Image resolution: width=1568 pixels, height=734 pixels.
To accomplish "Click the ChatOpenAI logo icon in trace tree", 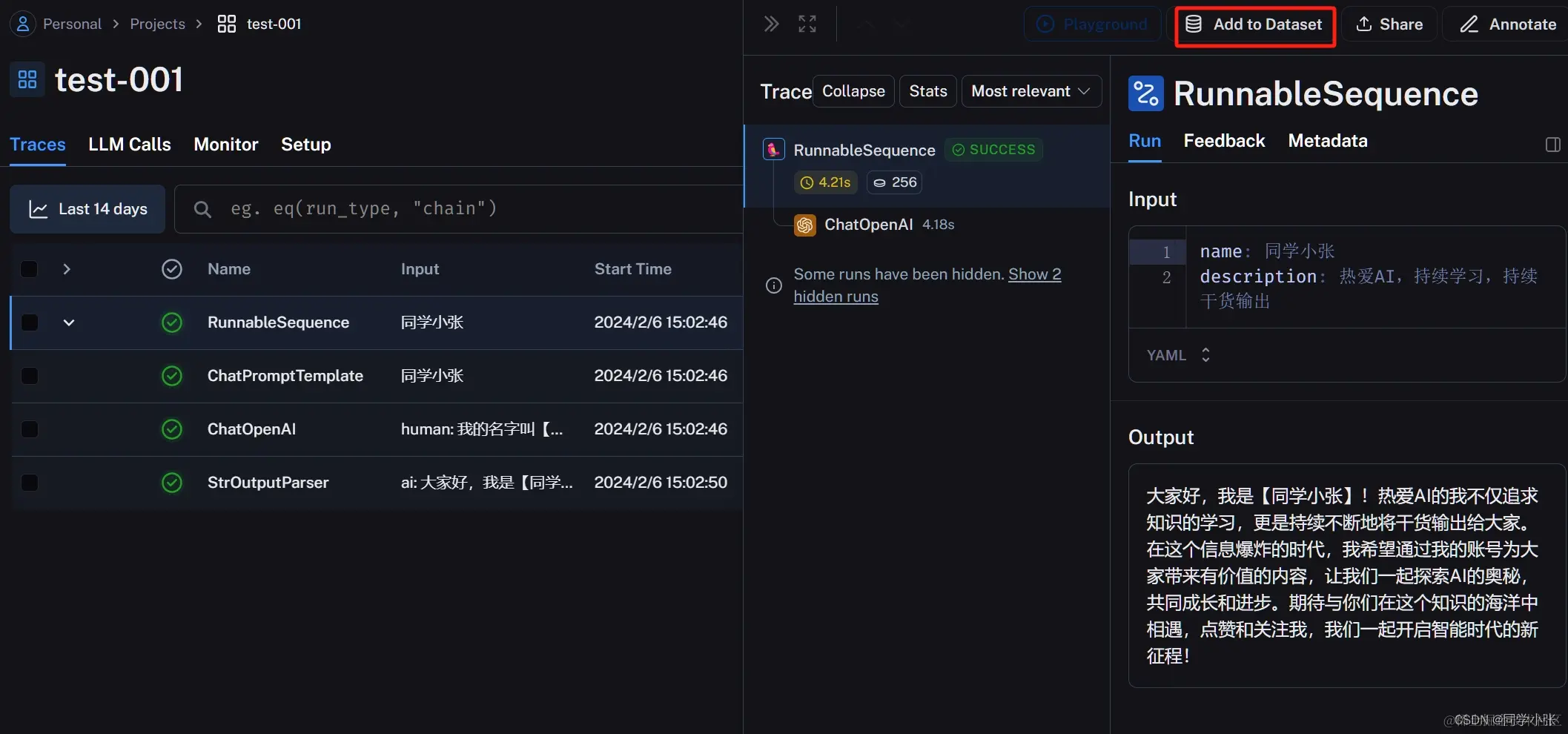I will pyautogui.click(x=804, y=225).
